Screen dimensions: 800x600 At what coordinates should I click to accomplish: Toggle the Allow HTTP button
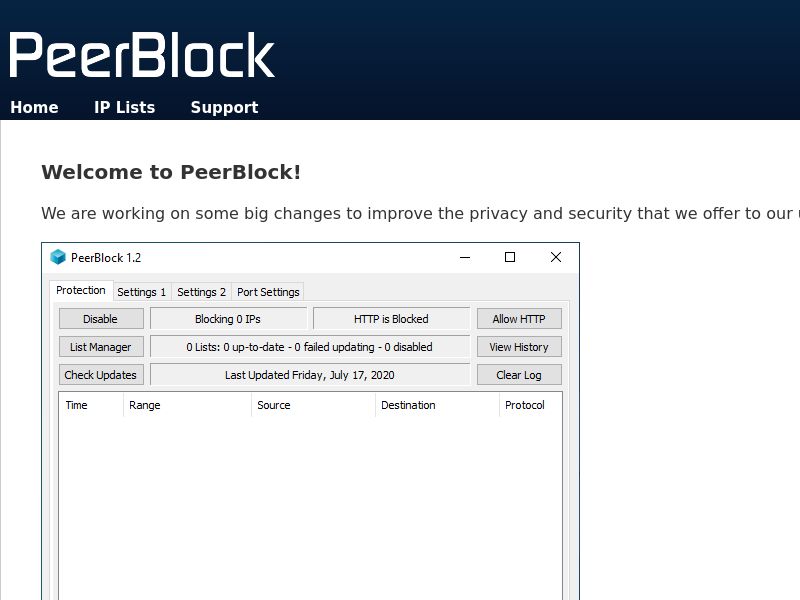coord(519,319)
